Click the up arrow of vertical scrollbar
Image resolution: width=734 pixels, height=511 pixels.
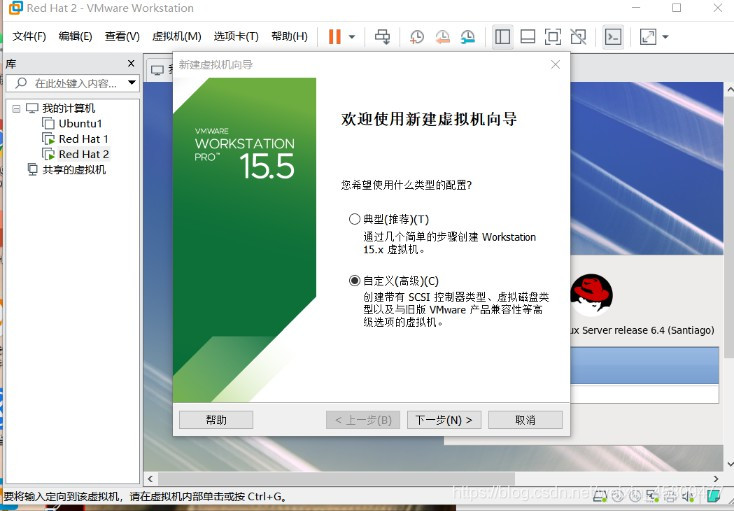729,89
